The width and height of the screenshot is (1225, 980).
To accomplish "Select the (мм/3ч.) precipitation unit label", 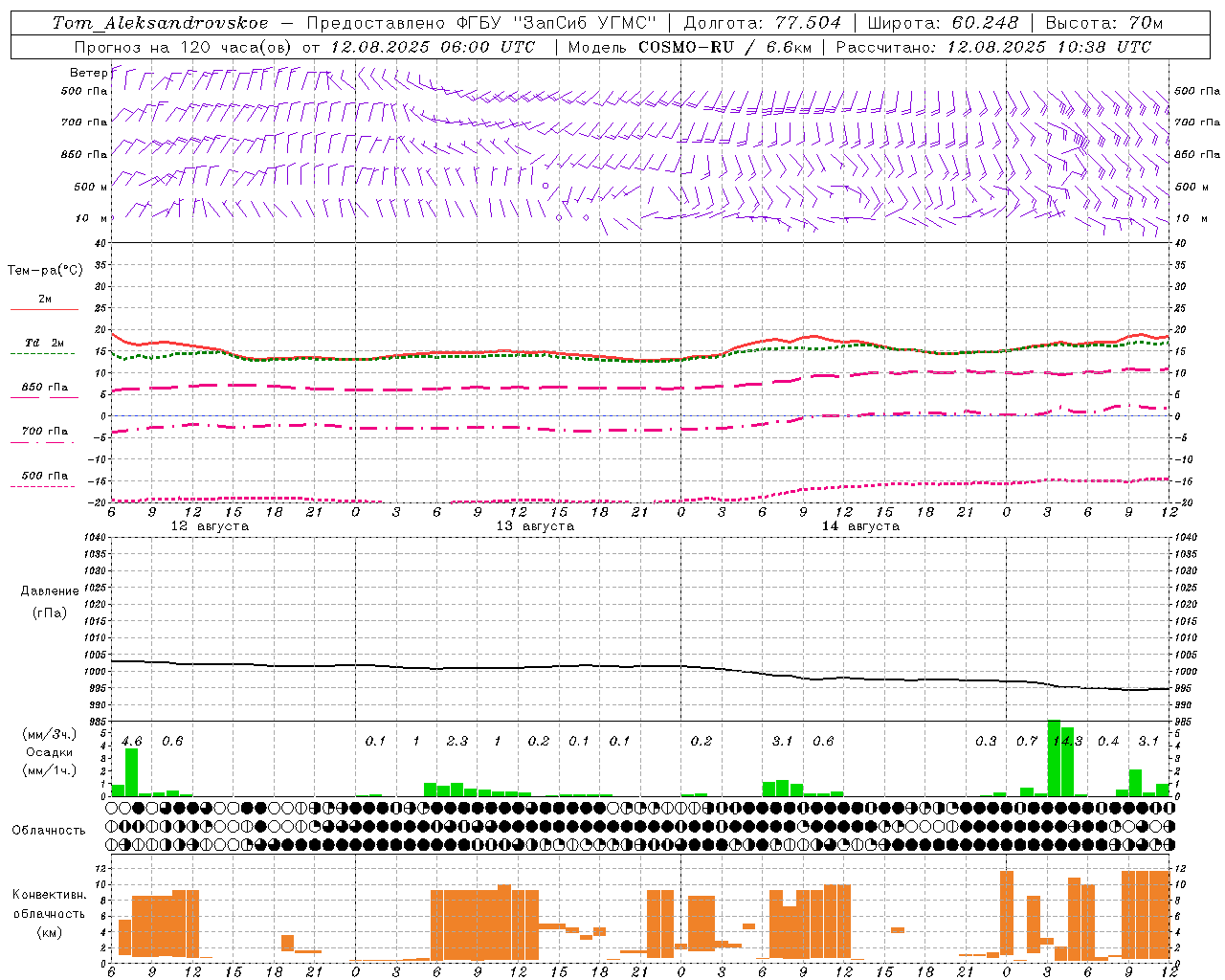I will (x=50, y=734).
